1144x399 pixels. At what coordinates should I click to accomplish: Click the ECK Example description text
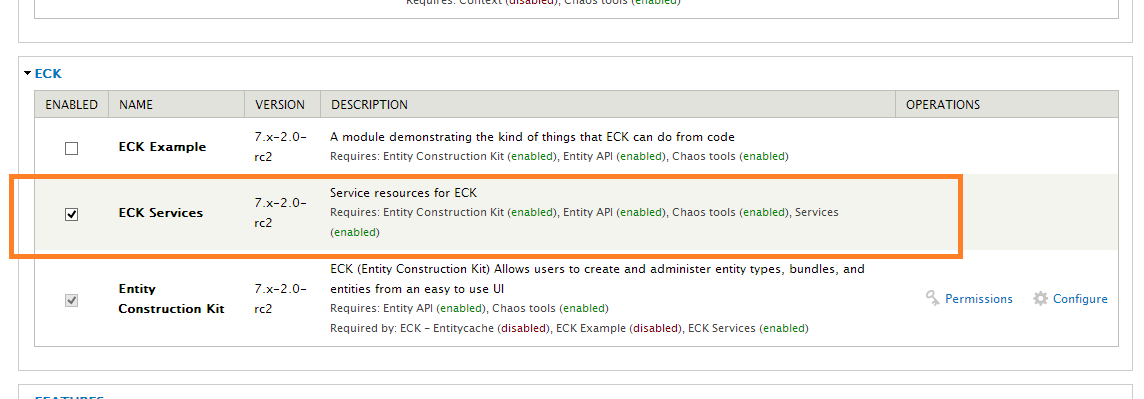533,137
